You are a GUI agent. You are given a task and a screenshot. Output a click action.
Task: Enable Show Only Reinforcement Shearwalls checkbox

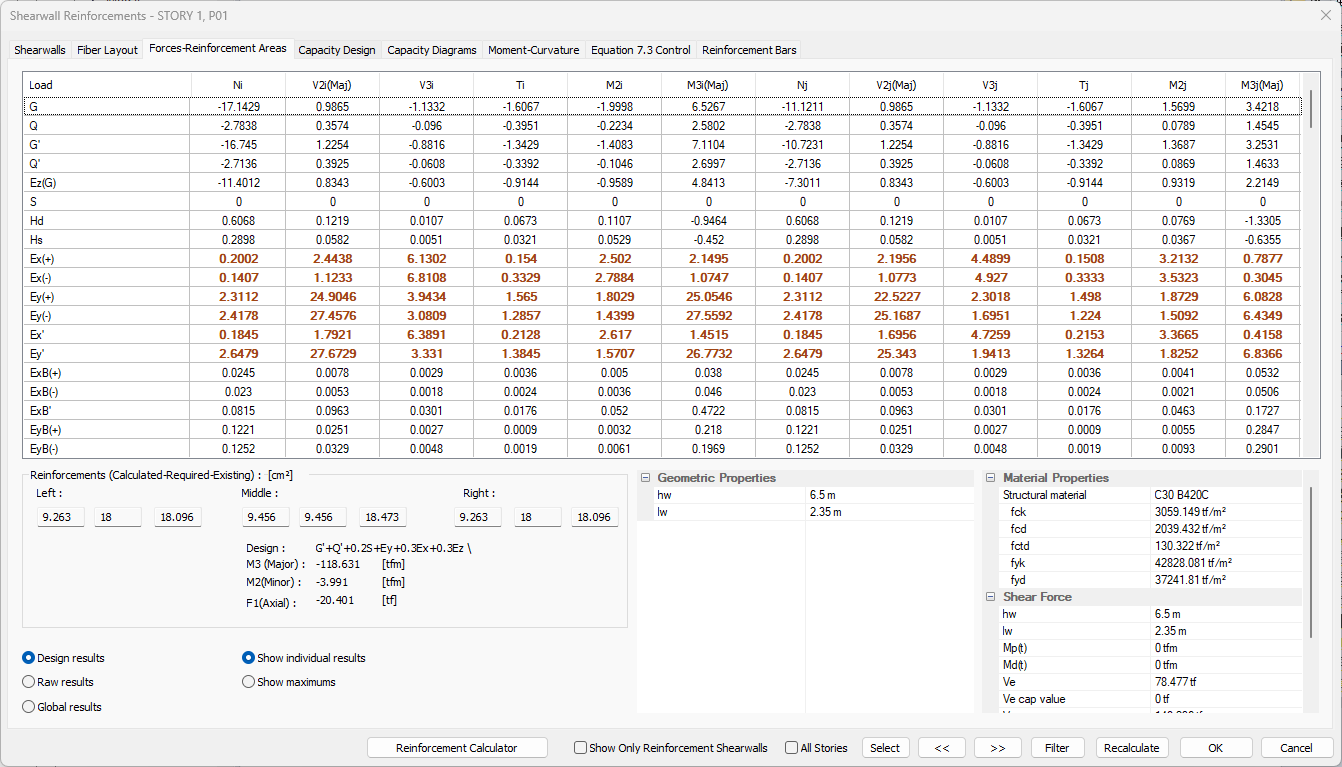[x=581, y=748]
